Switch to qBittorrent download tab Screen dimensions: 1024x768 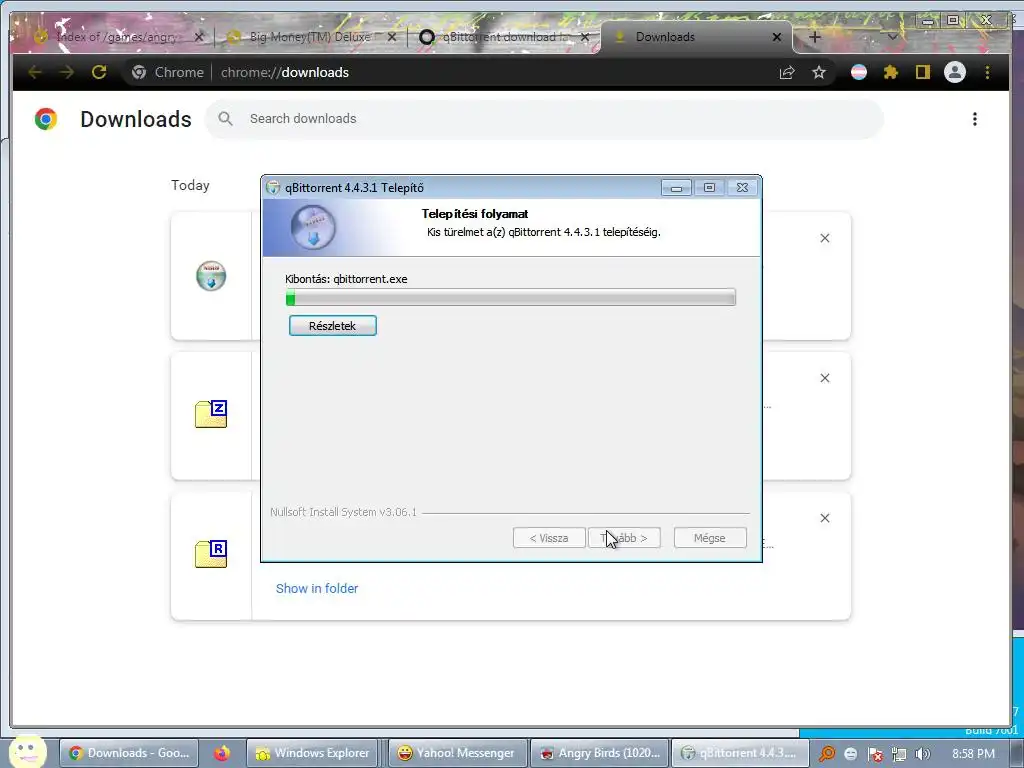click(504, 37)
